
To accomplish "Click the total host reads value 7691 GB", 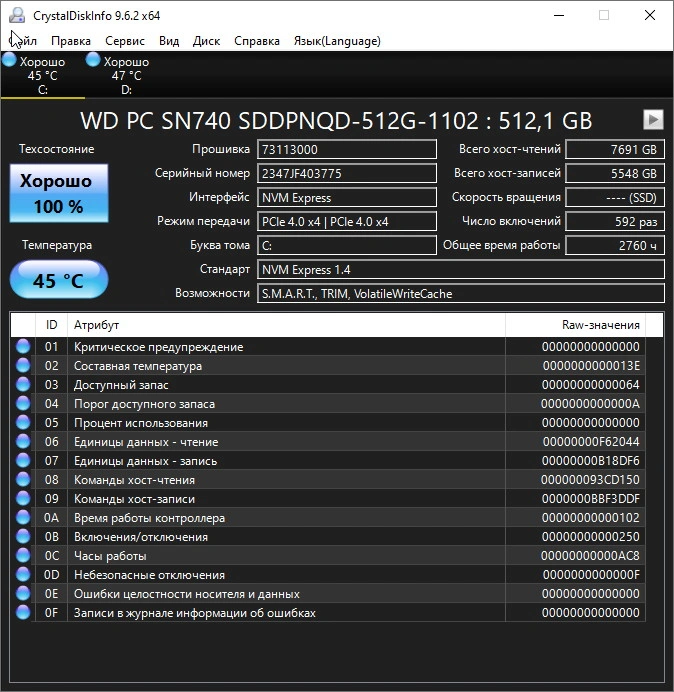I will pyautogui.click(x=614, y=149).
